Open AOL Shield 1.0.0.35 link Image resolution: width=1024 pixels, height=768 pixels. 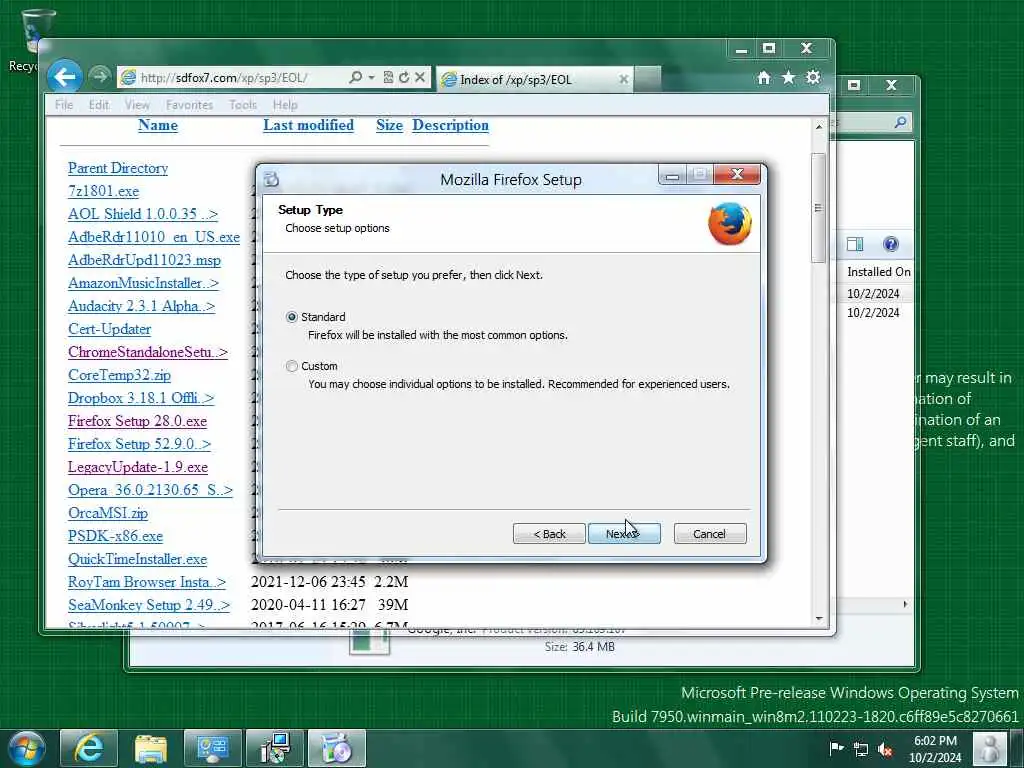(x=142, y=214)
